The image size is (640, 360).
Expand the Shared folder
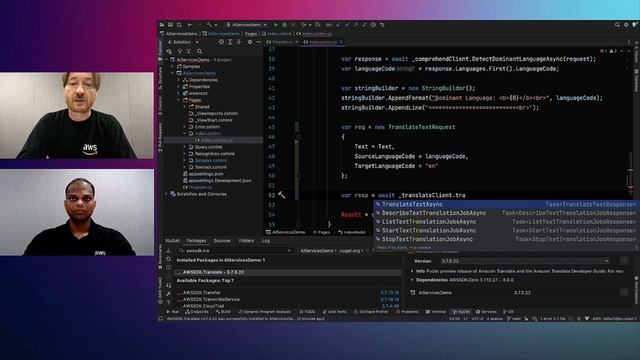(x=184, y=107)
